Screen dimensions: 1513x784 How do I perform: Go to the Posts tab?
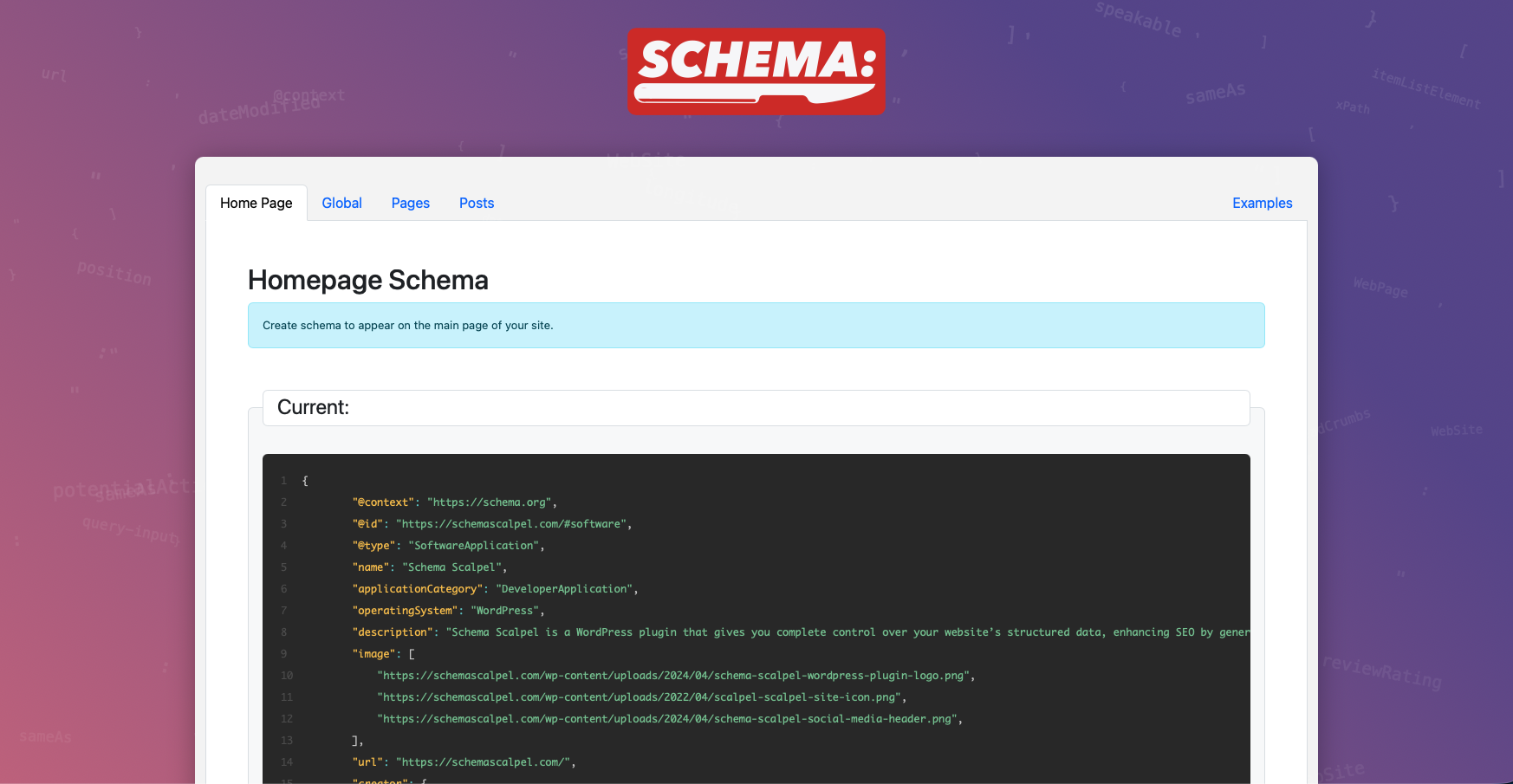pyautogui.click(x=477, y=203)
